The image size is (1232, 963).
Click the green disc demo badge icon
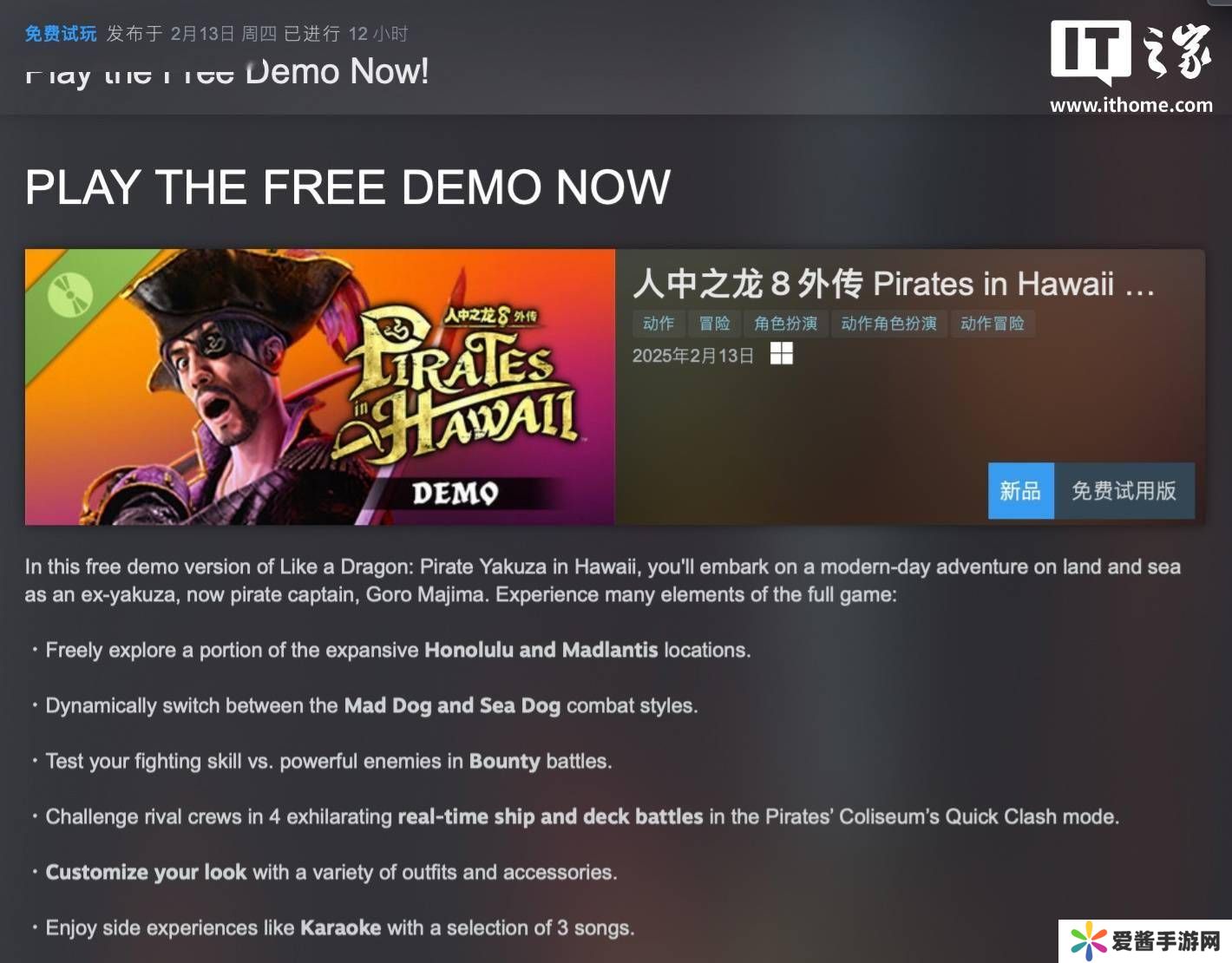(x=69, y=294)
